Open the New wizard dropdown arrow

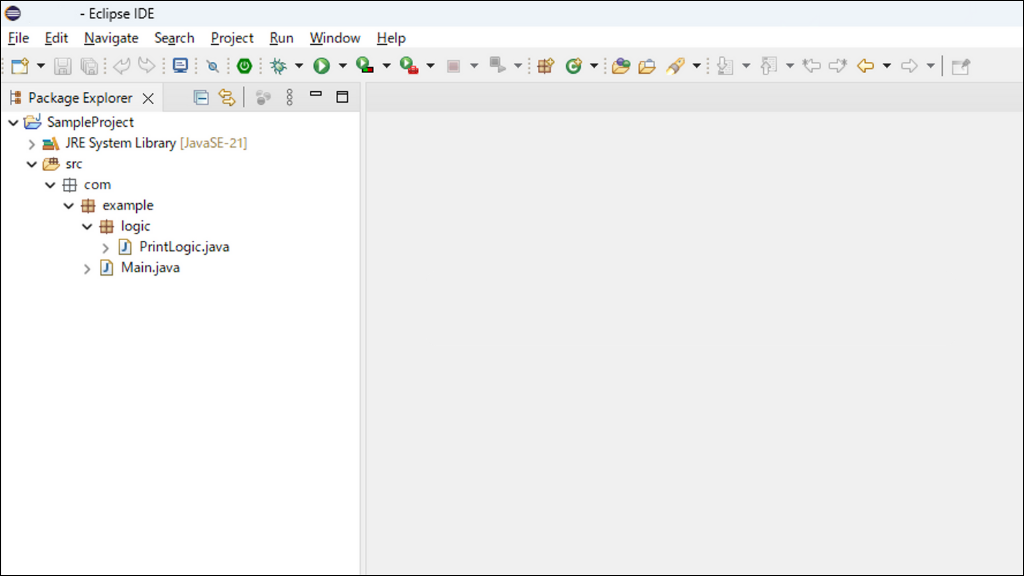(40, 66)
